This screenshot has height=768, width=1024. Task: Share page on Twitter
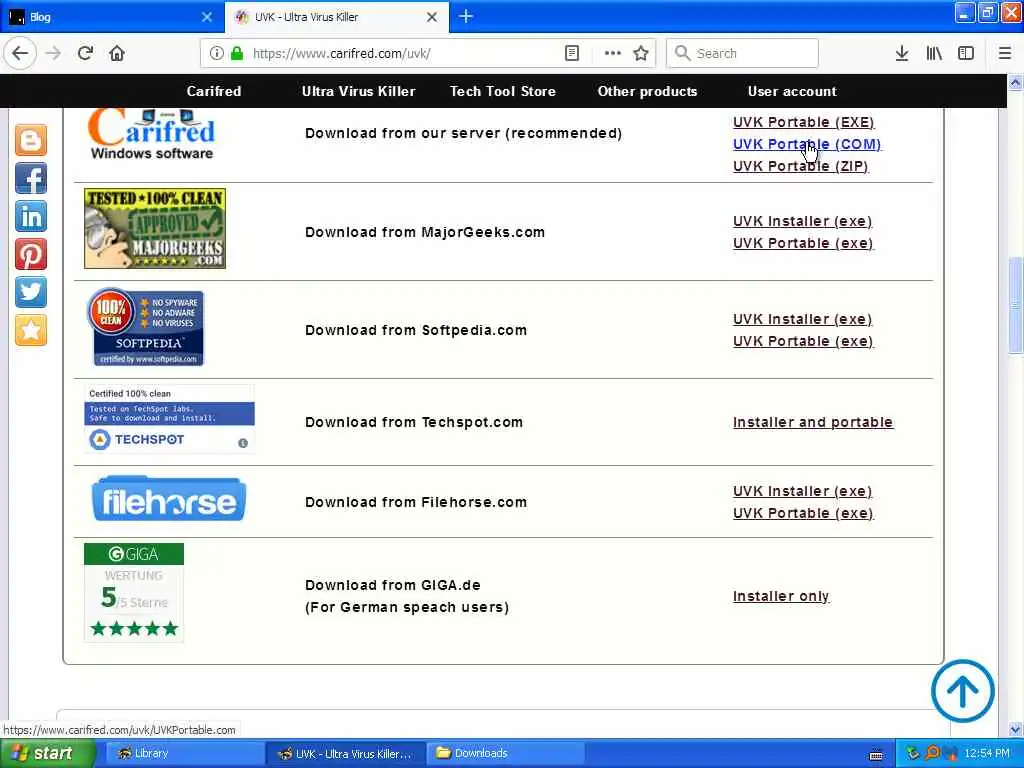click(31, 292)
